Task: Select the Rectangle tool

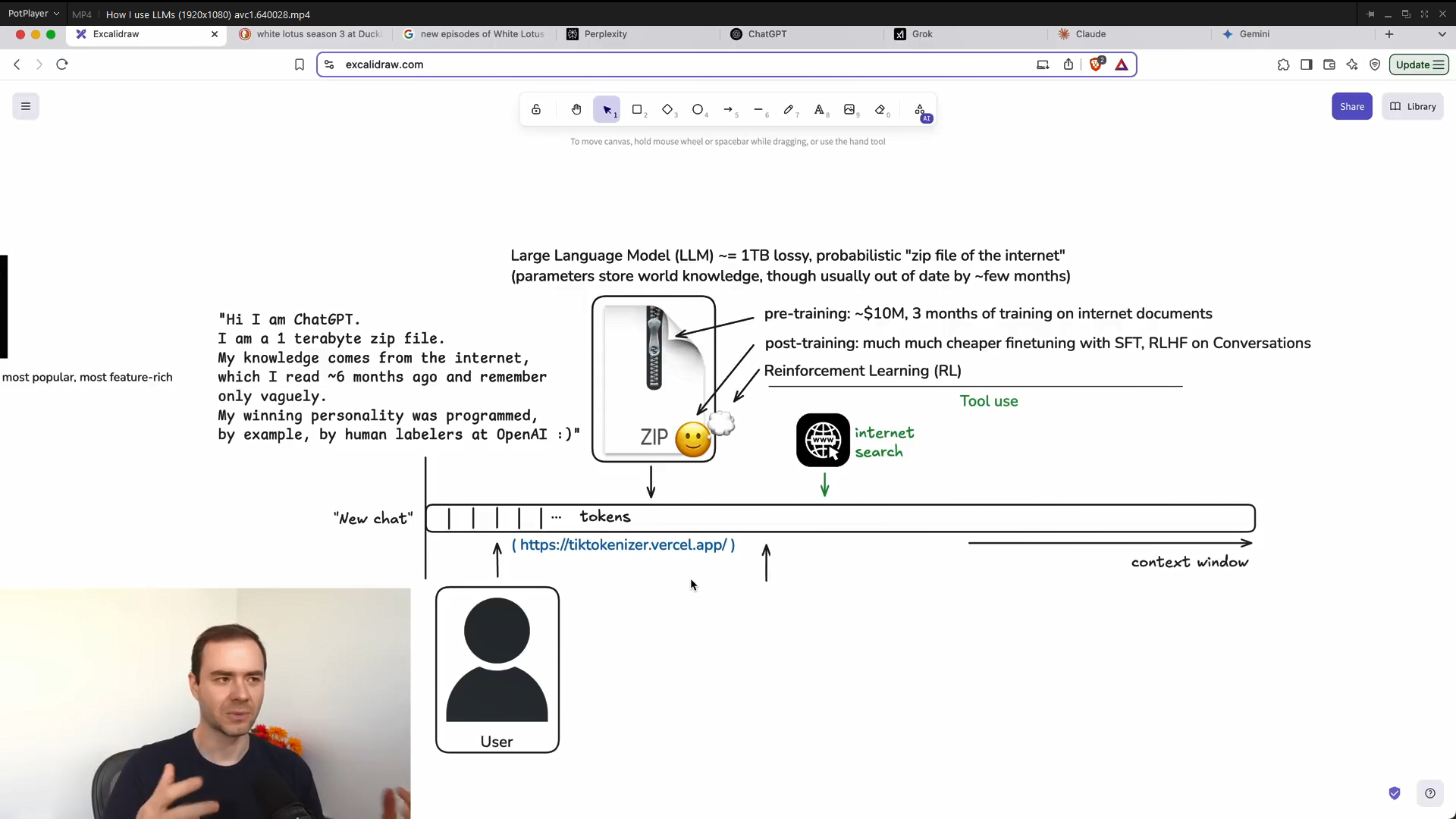Action: pos(638,109)
